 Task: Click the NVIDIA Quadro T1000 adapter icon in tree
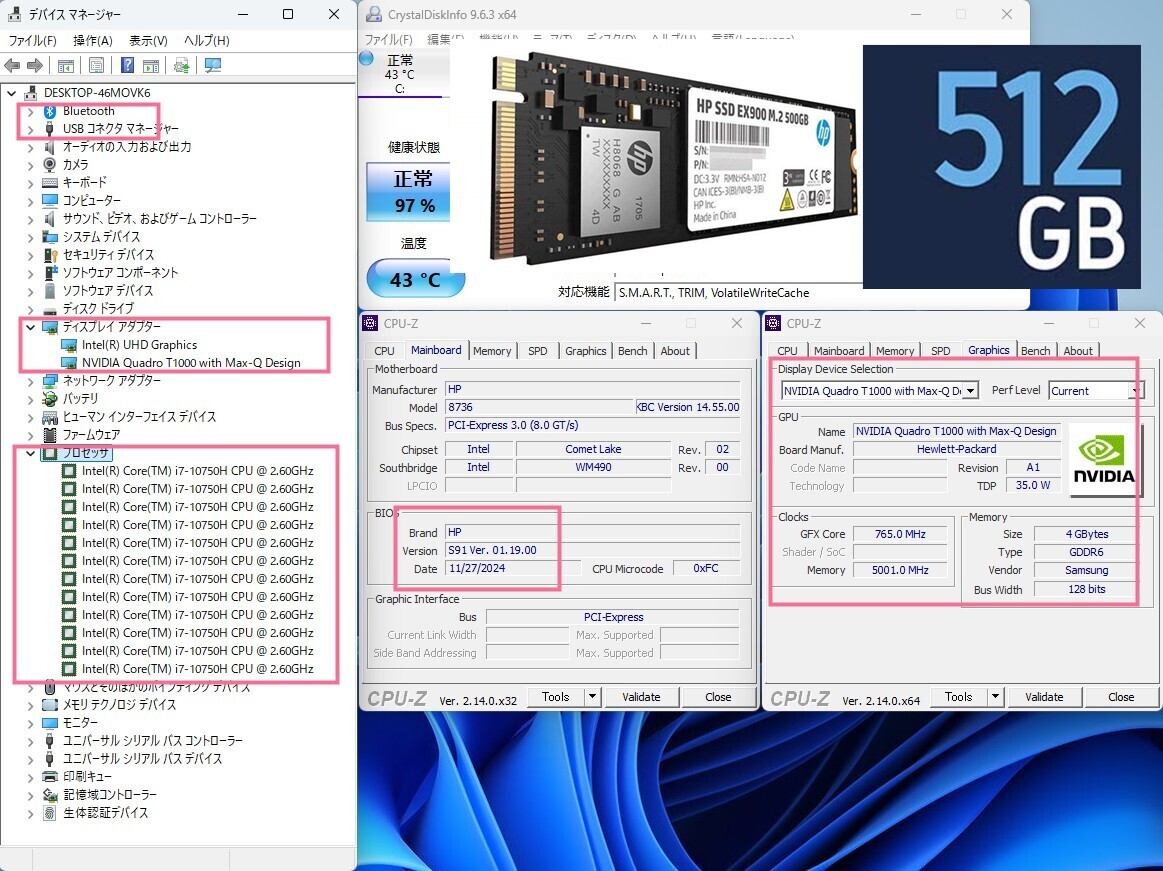pos(69,364)
